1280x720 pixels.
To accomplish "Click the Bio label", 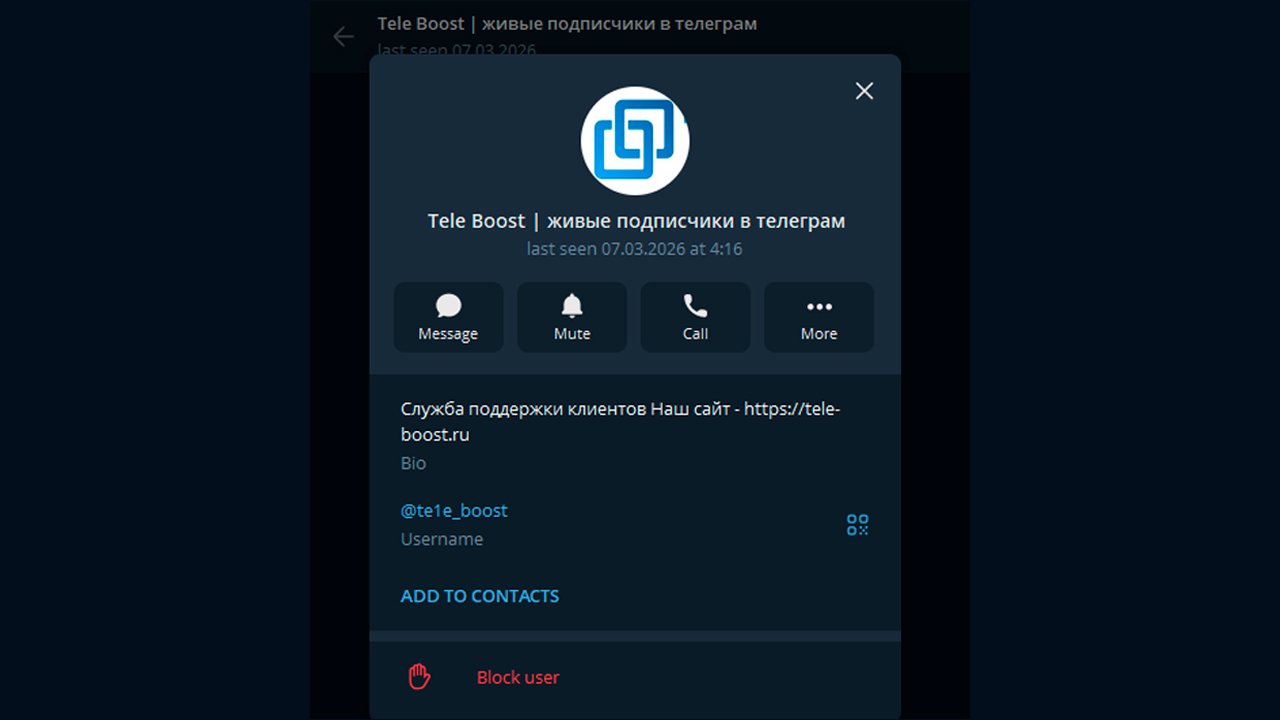I will tap(413, 463).
